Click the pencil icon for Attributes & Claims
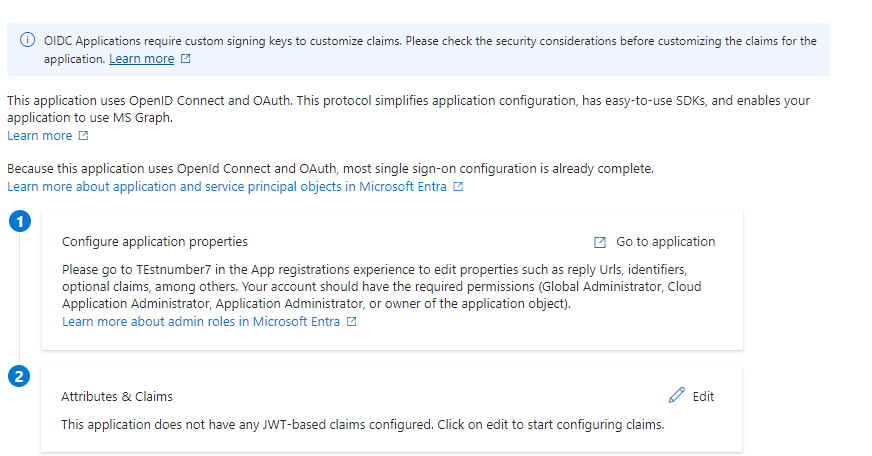This screenshot has width=872, height=456. 676,395
